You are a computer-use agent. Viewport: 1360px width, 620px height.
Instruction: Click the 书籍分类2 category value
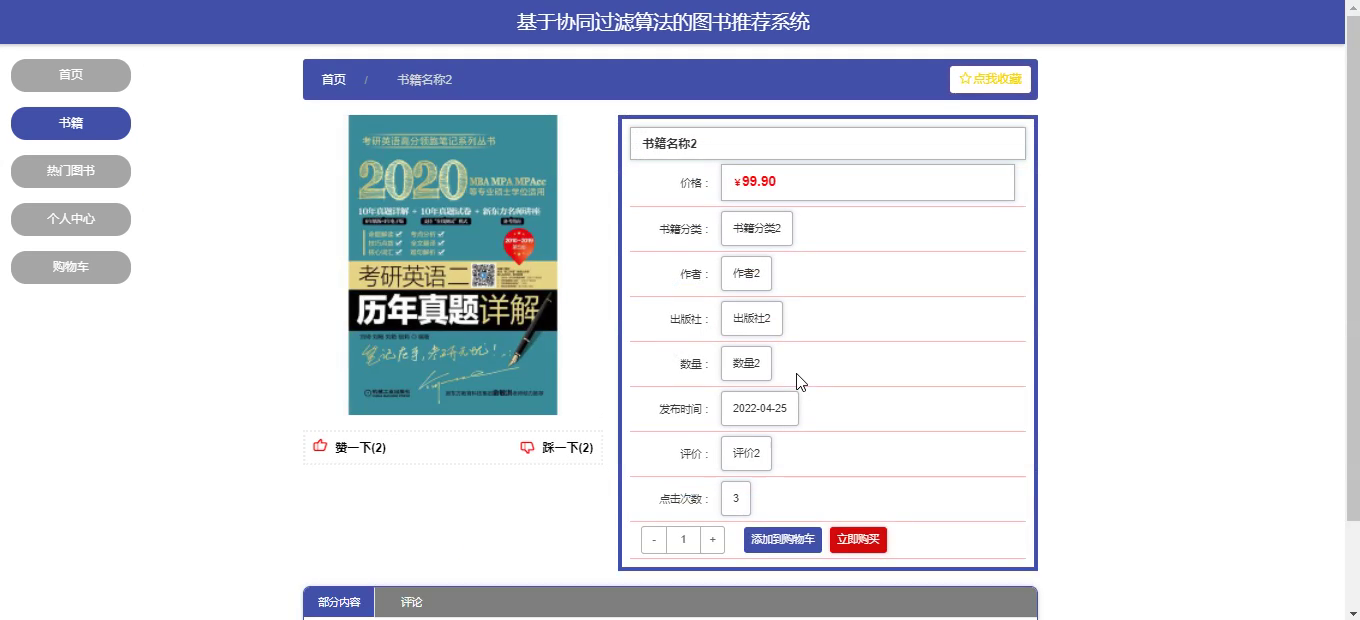click(x=757, y=228)
